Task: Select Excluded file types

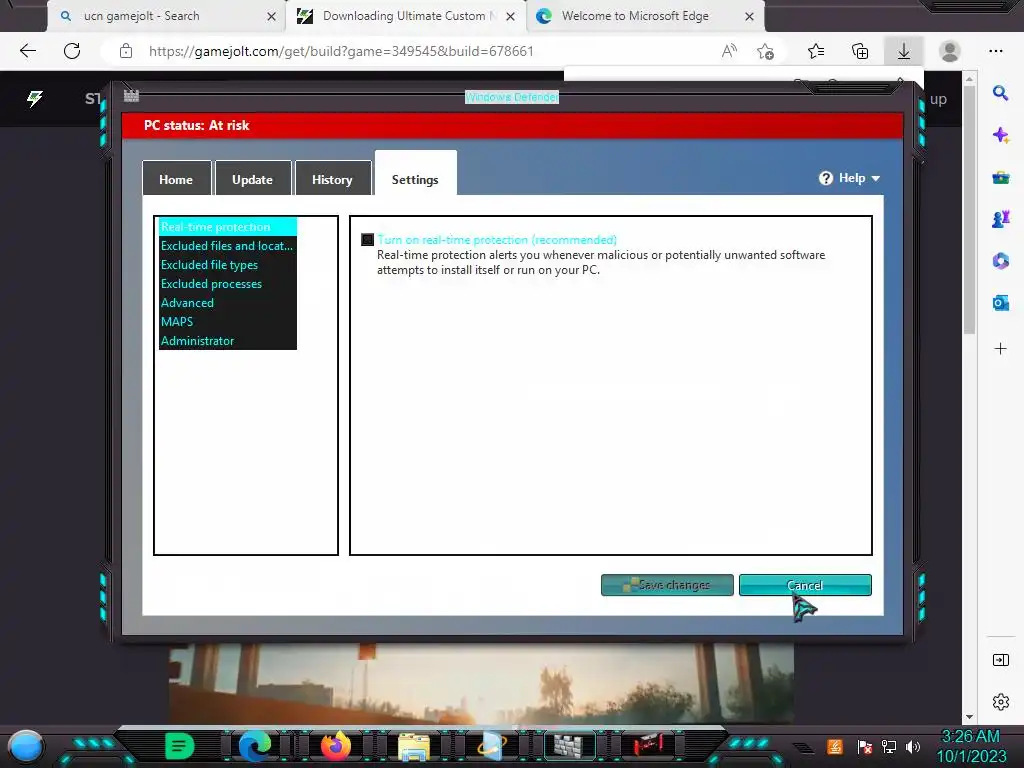Action: [228, 264]
